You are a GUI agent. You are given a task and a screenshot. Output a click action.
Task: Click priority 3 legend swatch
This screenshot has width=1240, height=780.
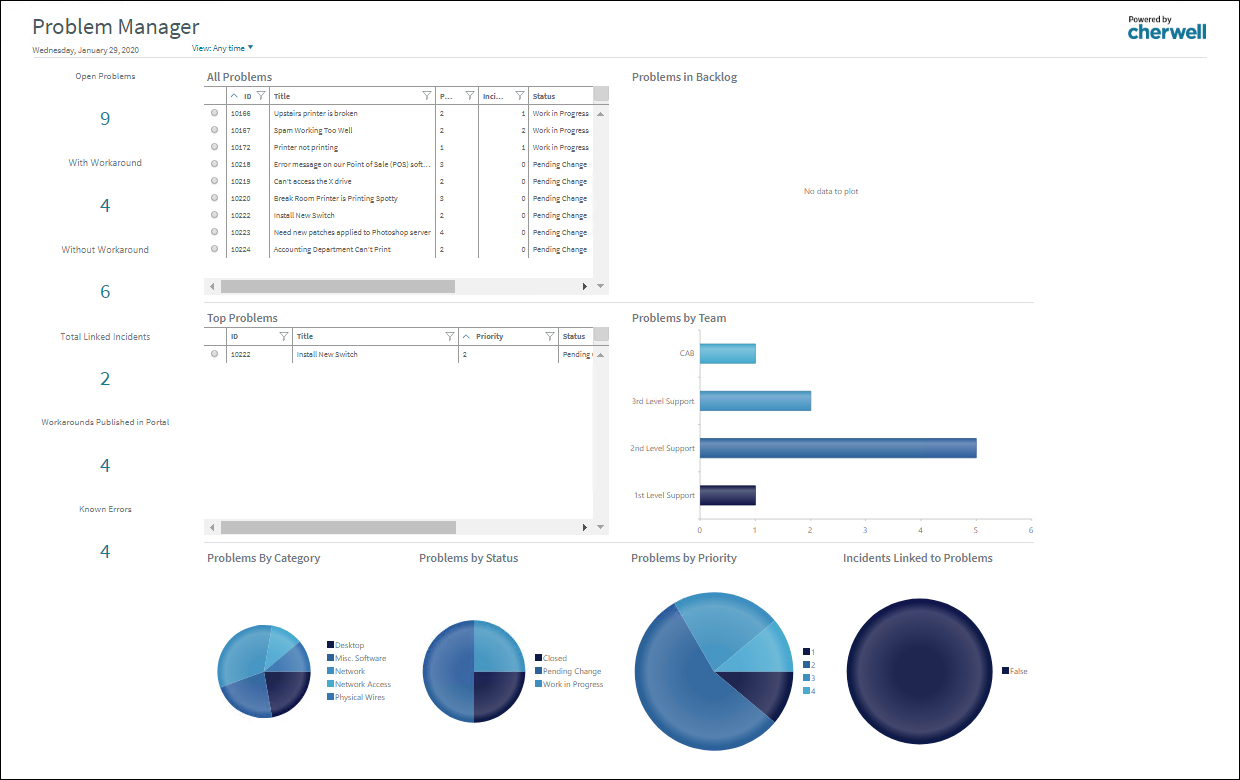pos(806,677)
